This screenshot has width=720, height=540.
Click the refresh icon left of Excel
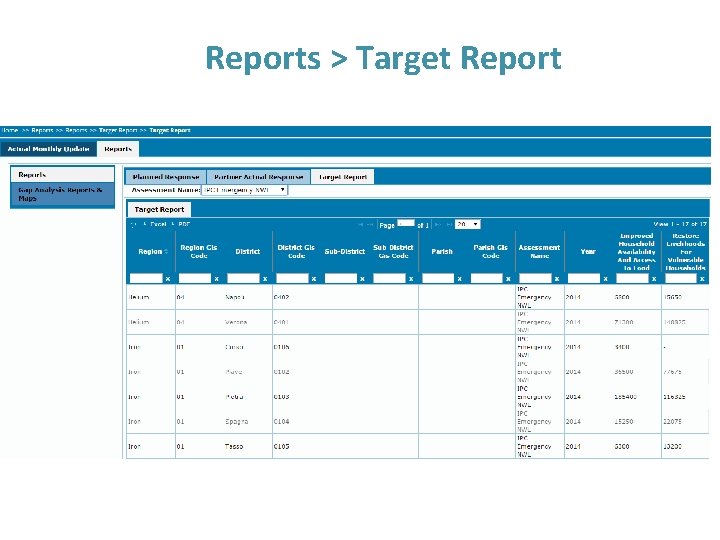pos(134,225)
